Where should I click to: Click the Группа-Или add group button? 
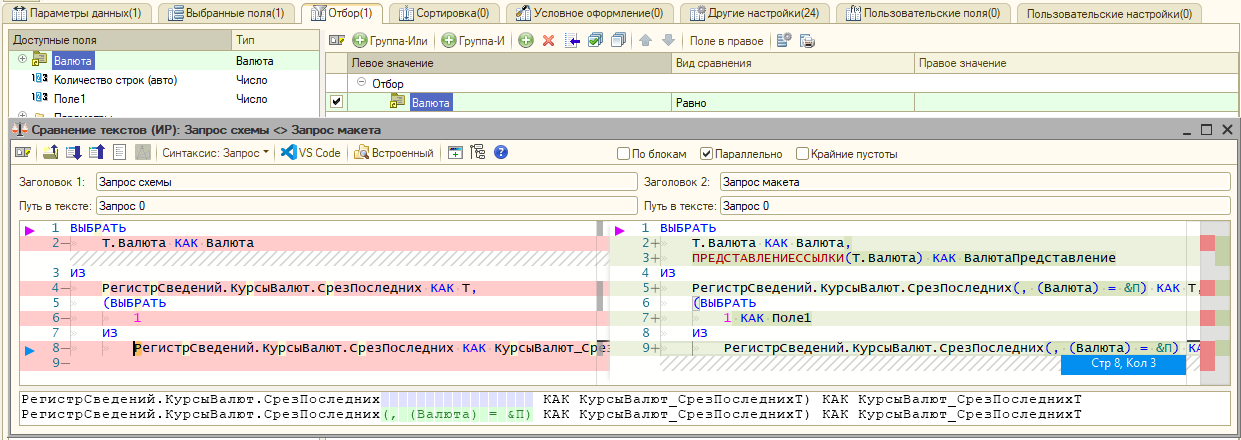click(x=391, y=41)
